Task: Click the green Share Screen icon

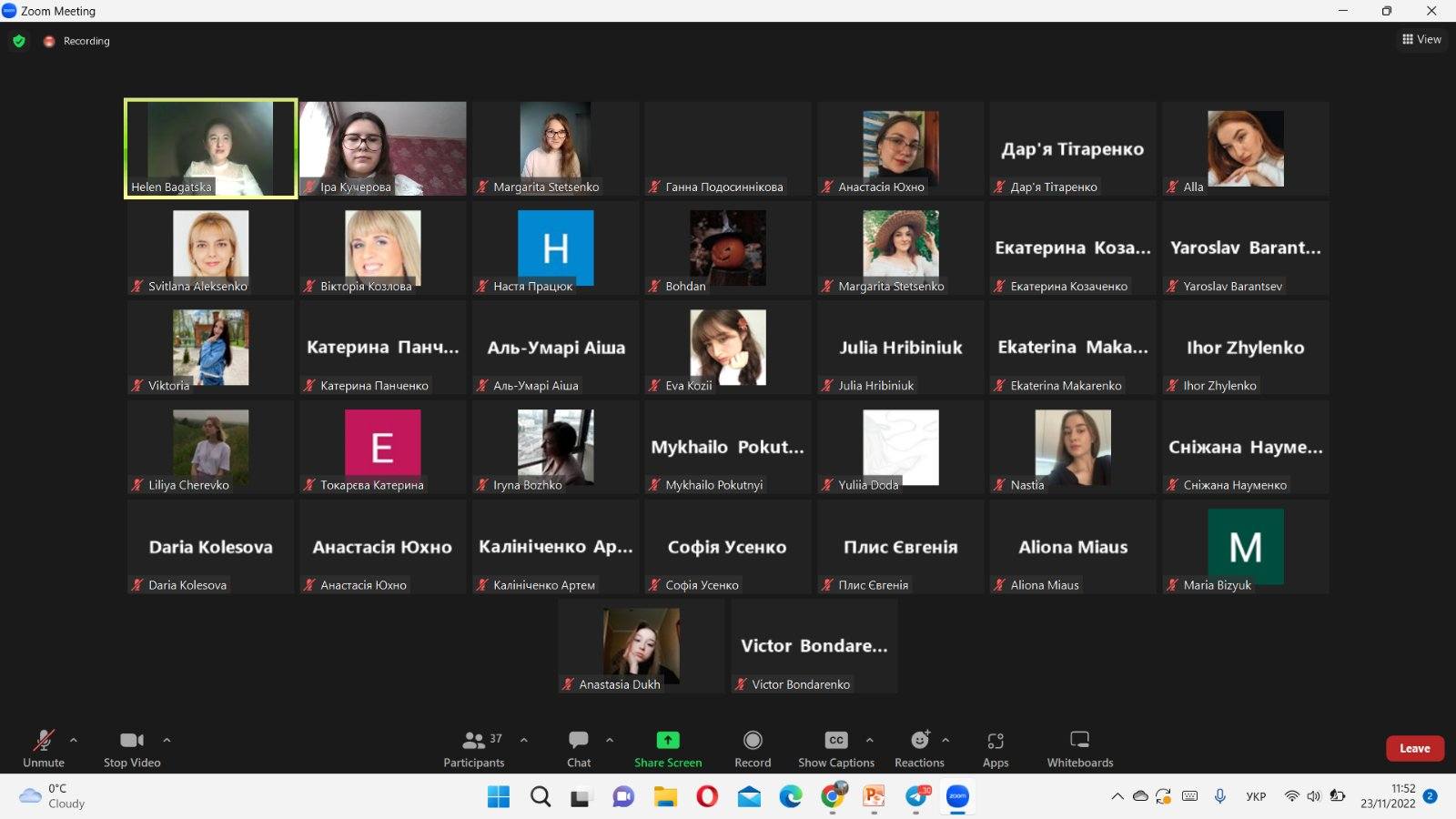Action: tap(668, 740)
